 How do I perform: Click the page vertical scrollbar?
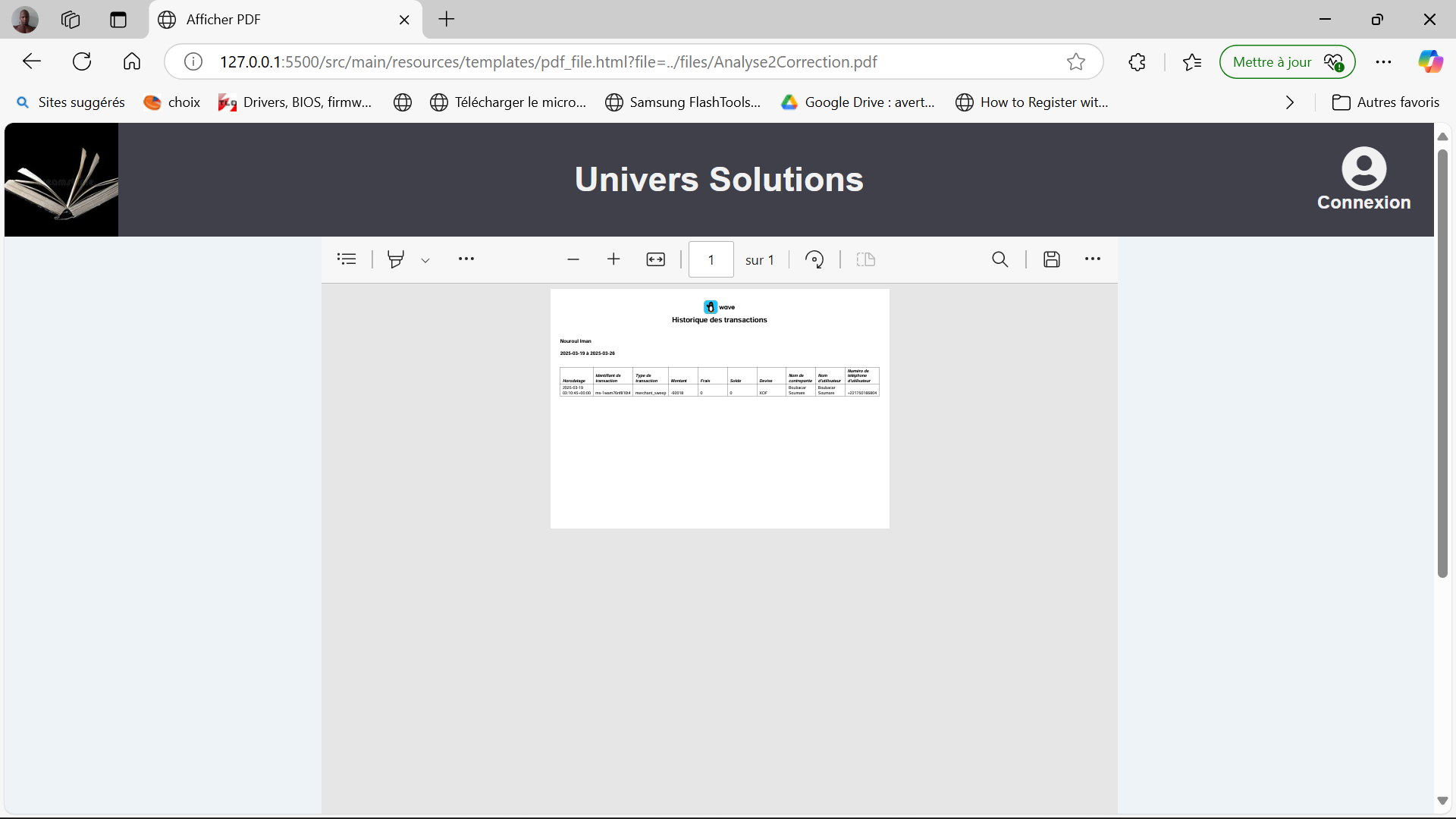tap(1442, 364)
